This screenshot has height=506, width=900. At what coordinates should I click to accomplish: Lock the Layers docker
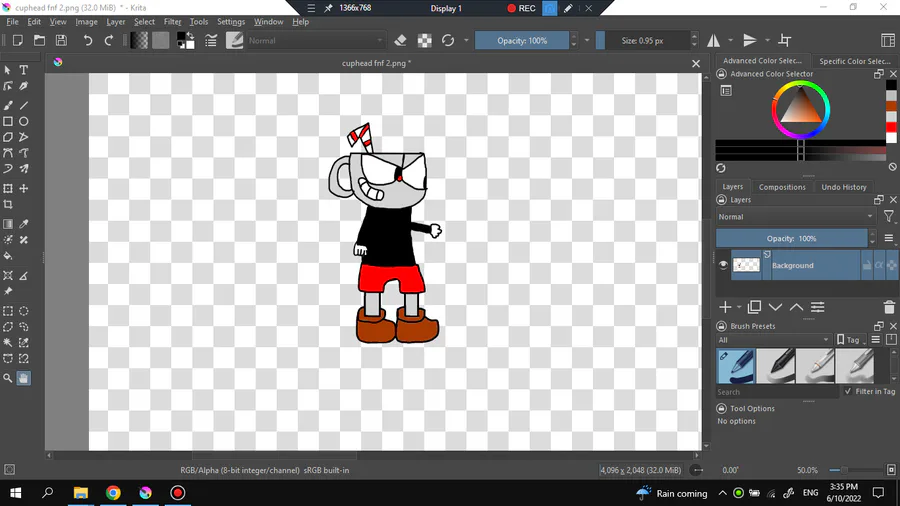click(x=721, y=200)
